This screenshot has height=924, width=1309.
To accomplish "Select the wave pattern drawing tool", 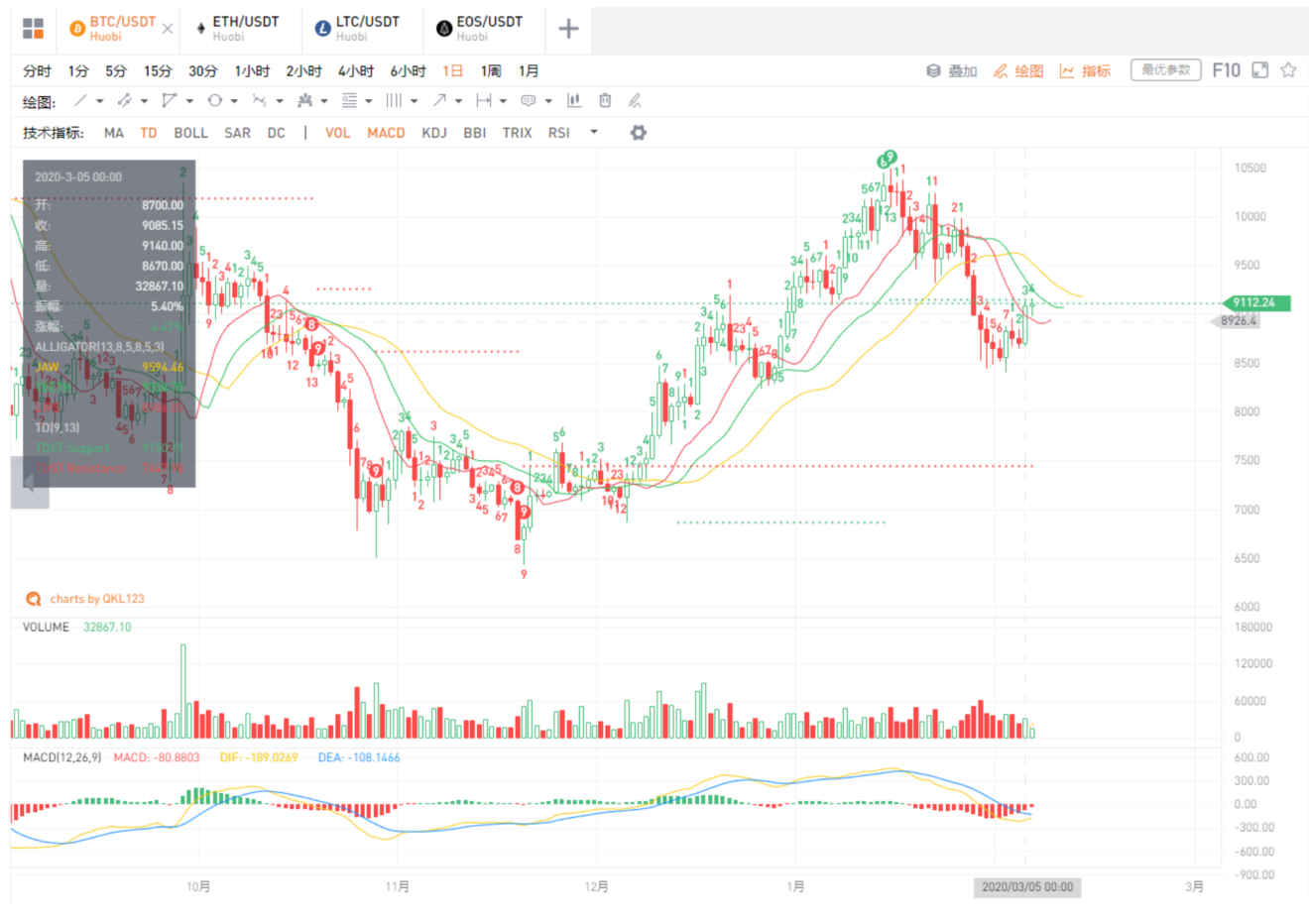I will pos(260,100).
